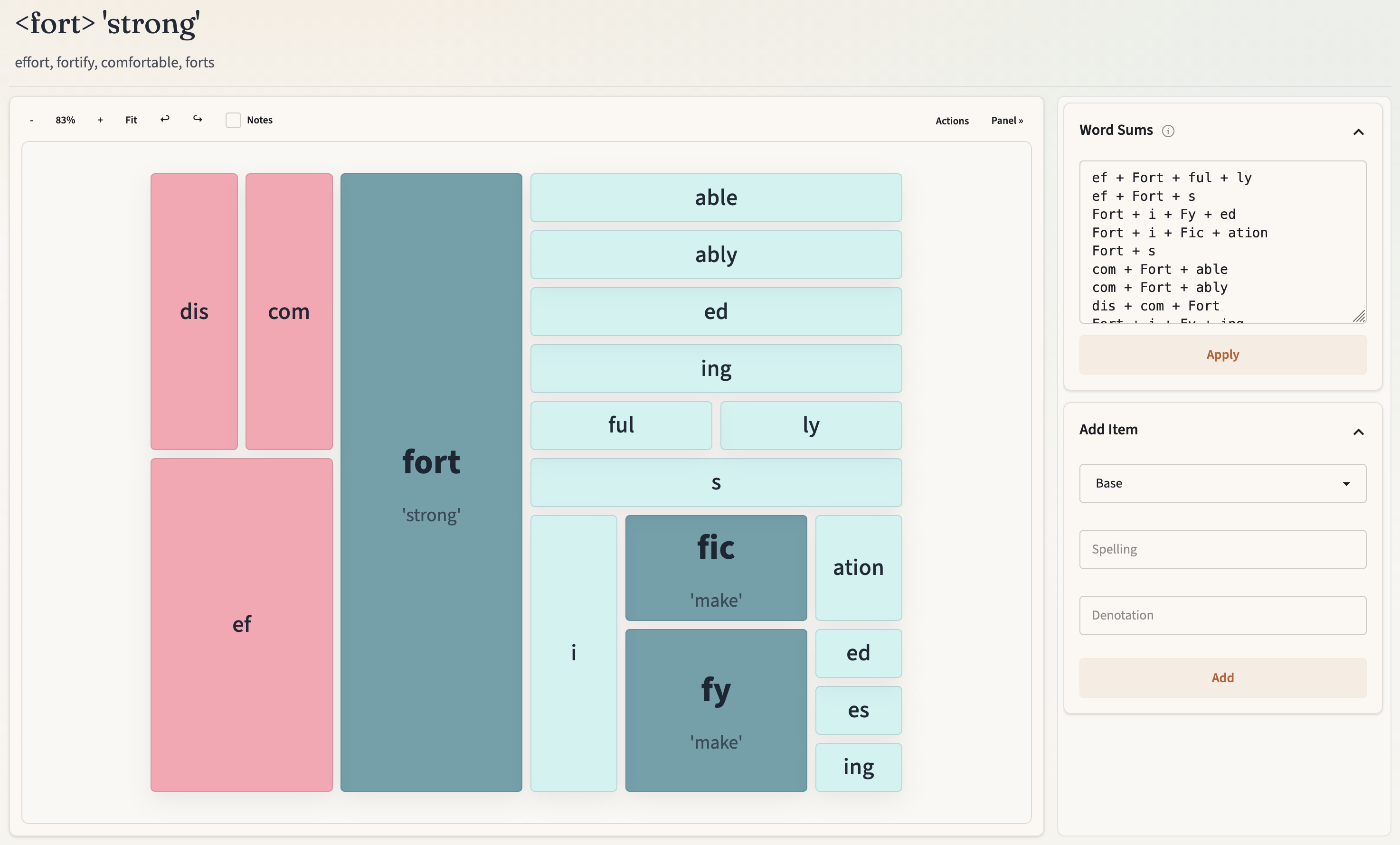Toggle the Notes checkbox

(x=233, y=121)
